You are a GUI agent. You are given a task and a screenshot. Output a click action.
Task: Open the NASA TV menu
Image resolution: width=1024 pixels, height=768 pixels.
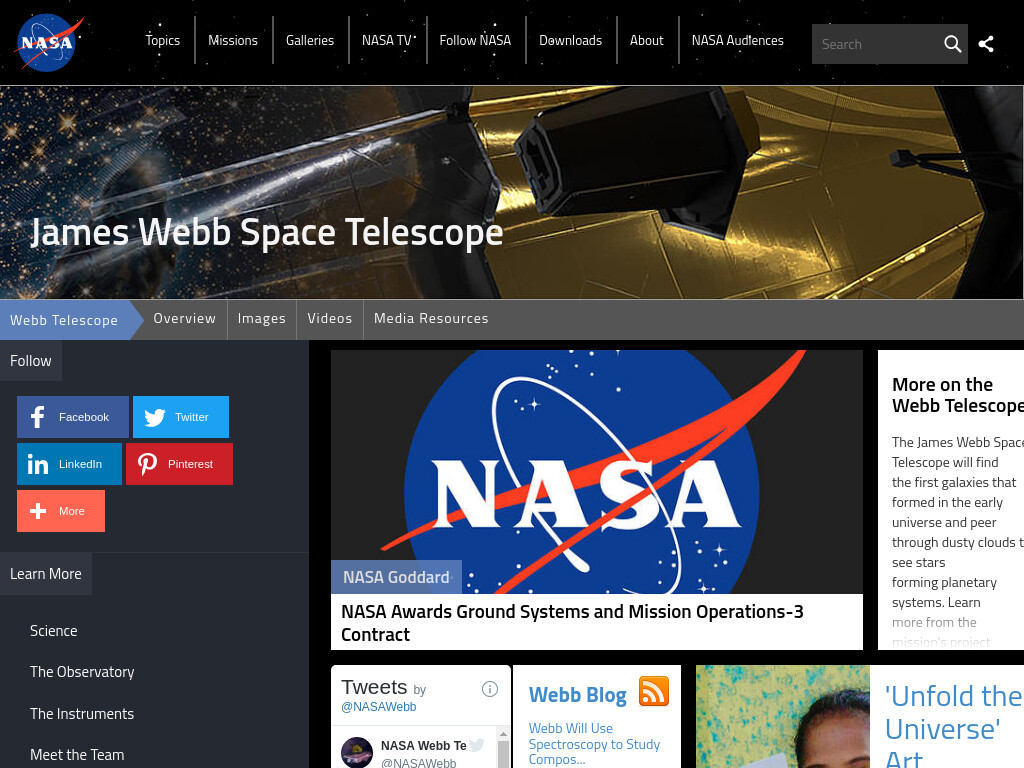(x=387, y=40)
